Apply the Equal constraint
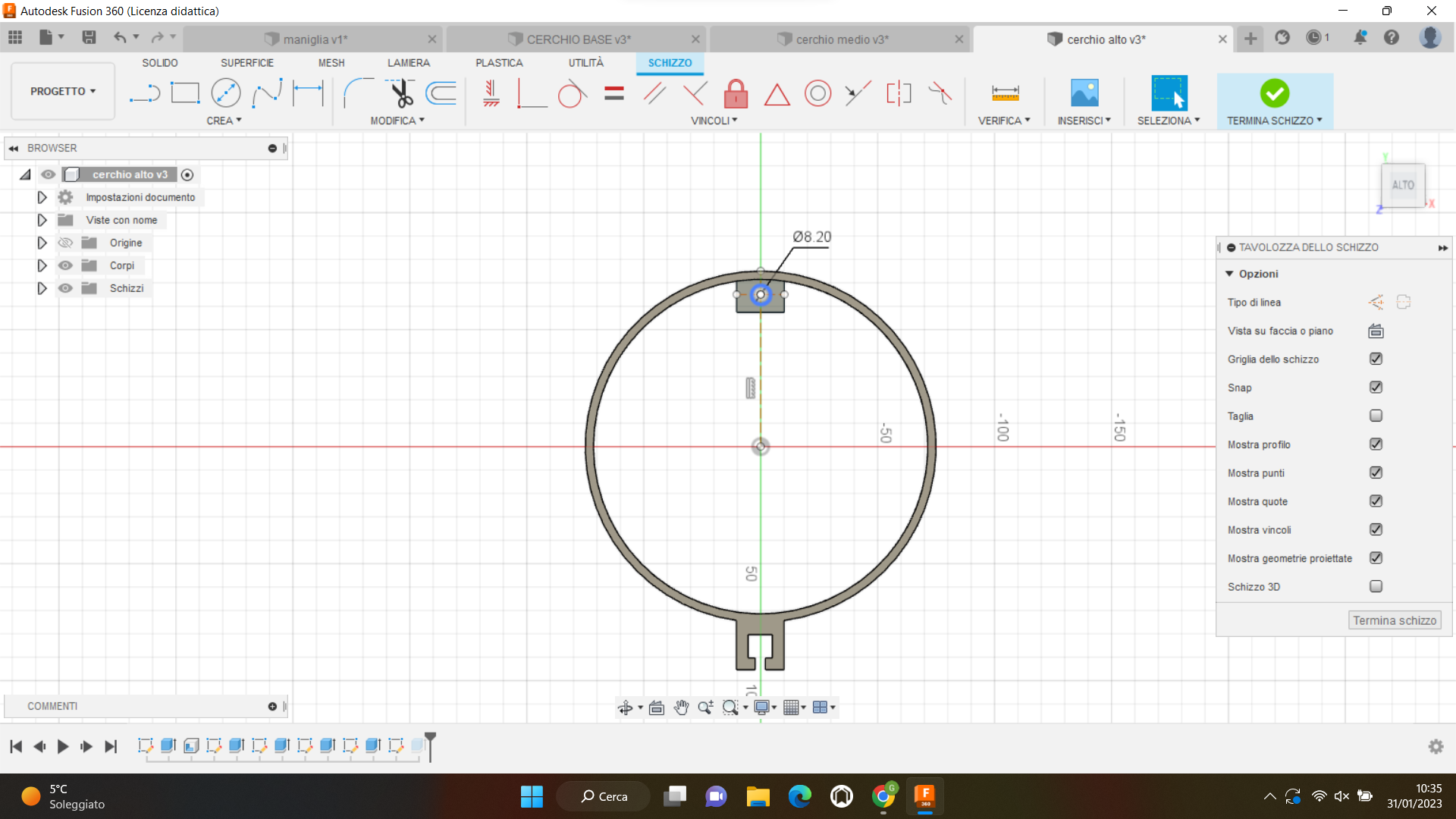The height and width of the screenshot is (819, 1456). [x=614, y=93]
